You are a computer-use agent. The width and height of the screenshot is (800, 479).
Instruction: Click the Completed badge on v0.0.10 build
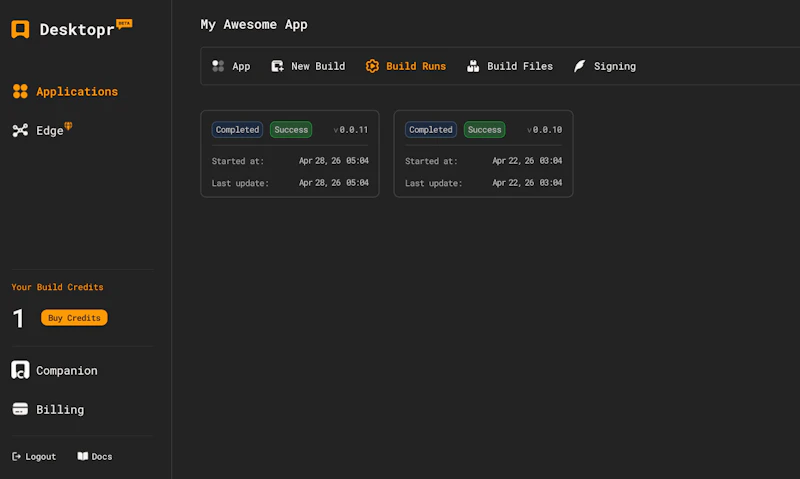(x=431, y=130)
